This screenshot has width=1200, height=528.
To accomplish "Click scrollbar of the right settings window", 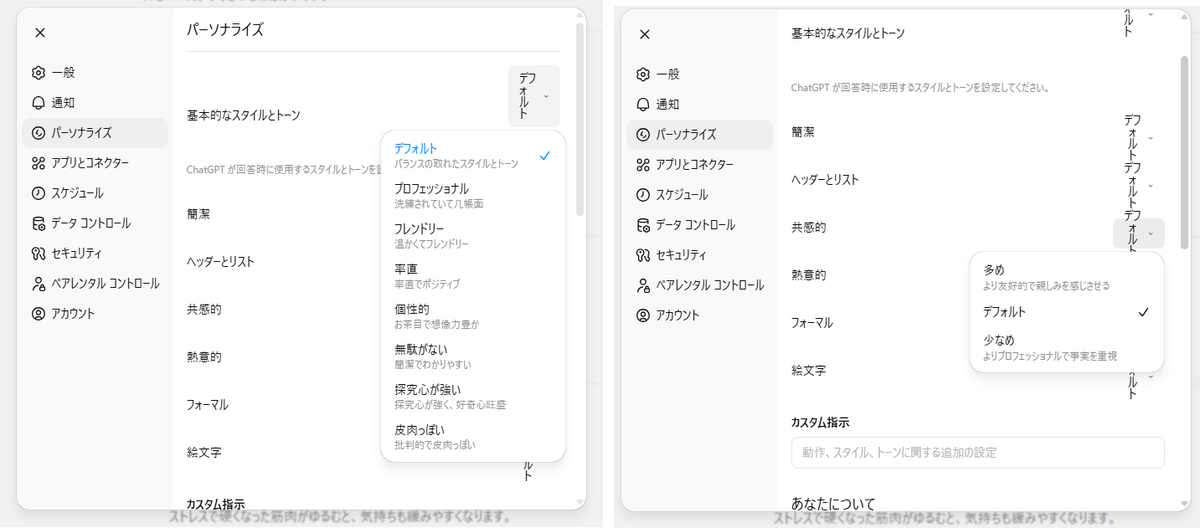I will coord(1184,150).
